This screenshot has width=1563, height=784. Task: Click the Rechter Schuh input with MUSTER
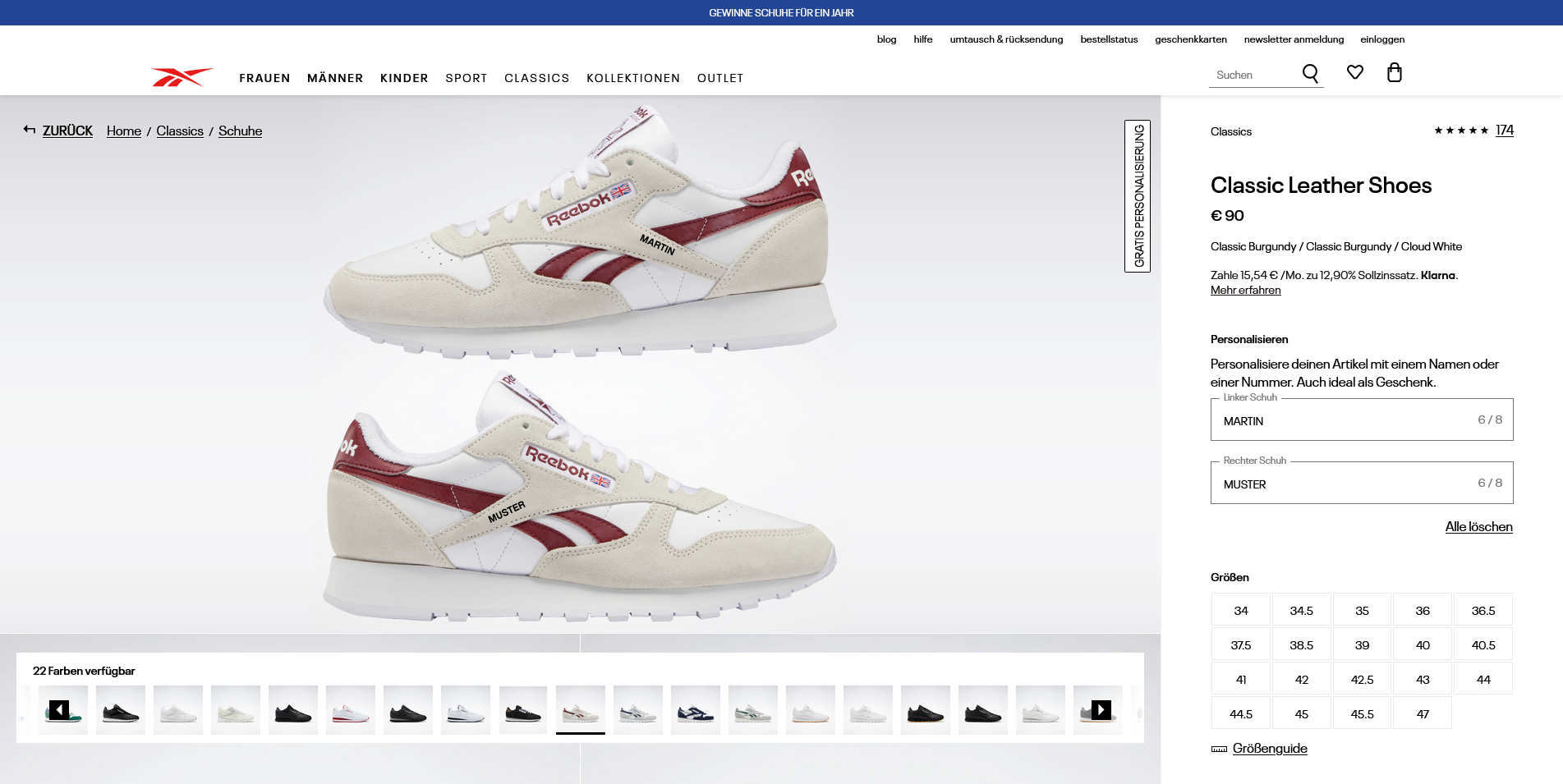point(1362,483)
